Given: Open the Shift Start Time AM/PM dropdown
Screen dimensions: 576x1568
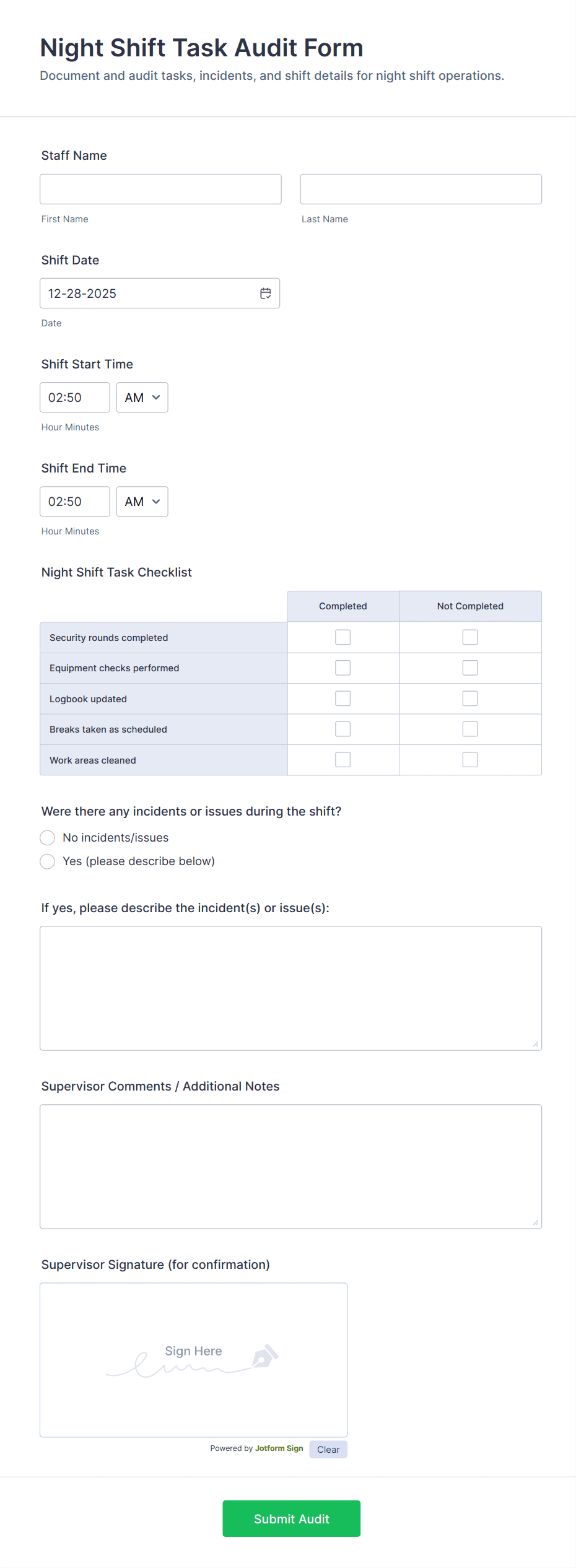Looking at the screenshot, I should click(142, 398).
